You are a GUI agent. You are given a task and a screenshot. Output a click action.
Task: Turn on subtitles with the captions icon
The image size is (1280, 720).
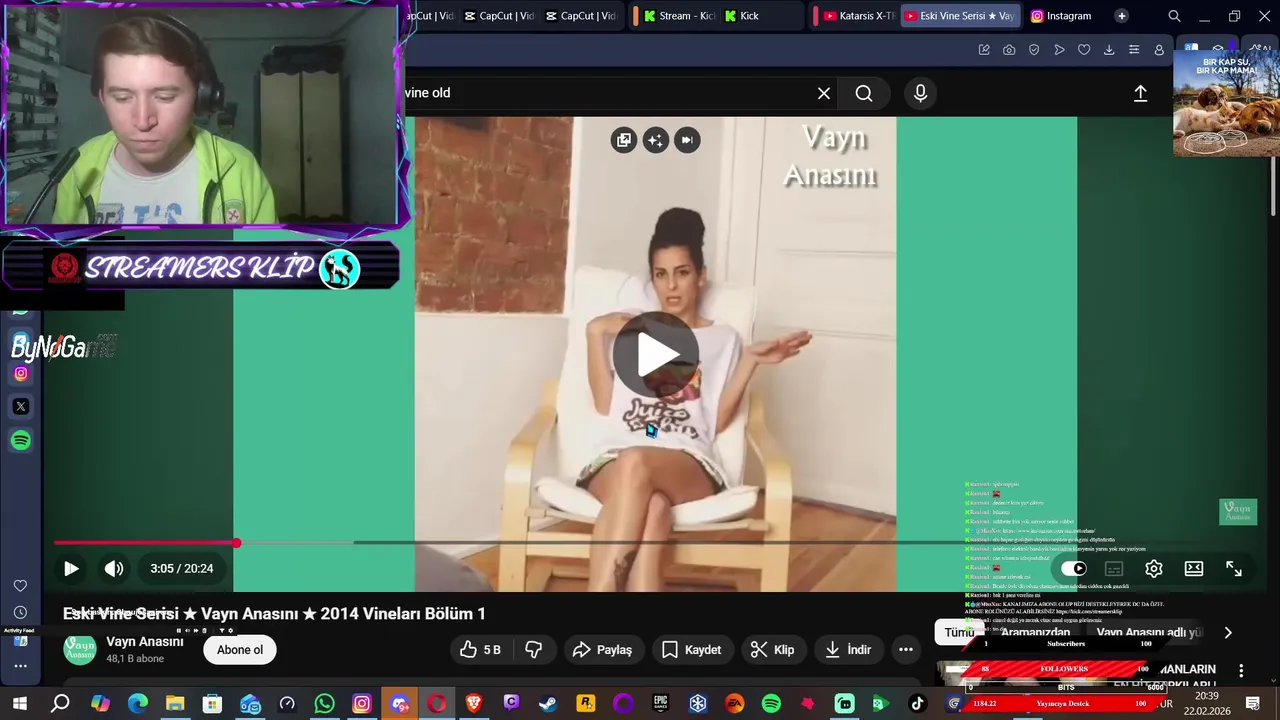point(1114,568)
